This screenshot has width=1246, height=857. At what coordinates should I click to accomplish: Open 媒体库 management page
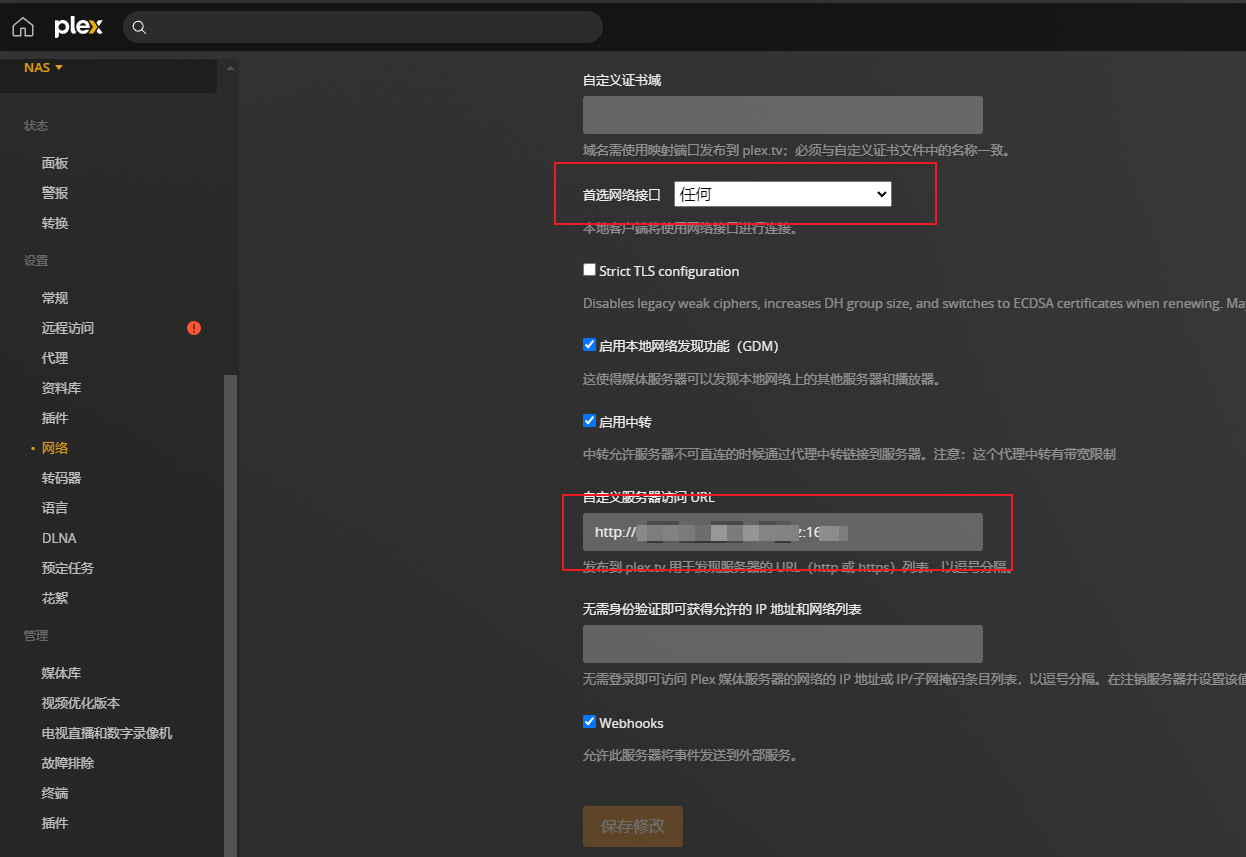point(61,673)
